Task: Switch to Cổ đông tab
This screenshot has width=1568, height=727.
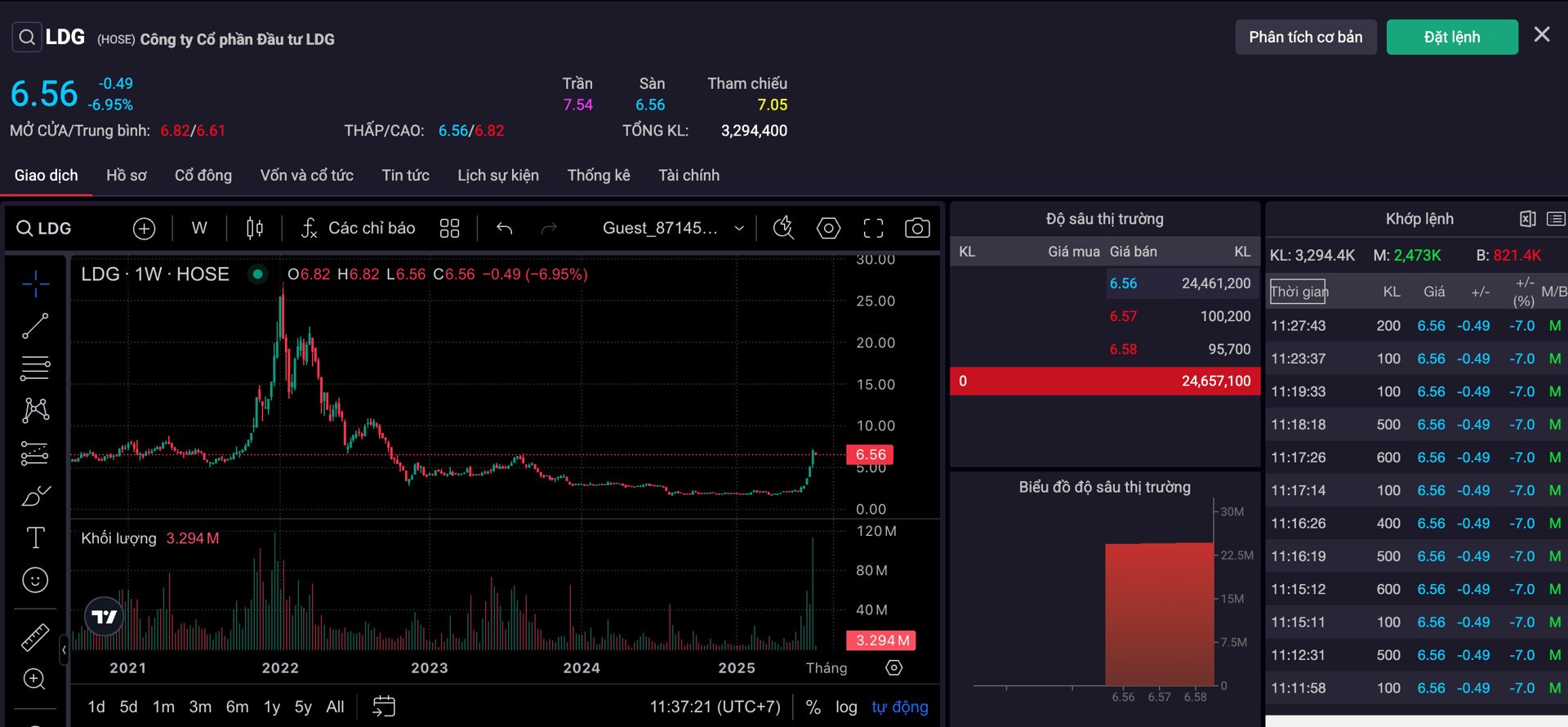Action: pyautogui.click(x=203, y=176)
